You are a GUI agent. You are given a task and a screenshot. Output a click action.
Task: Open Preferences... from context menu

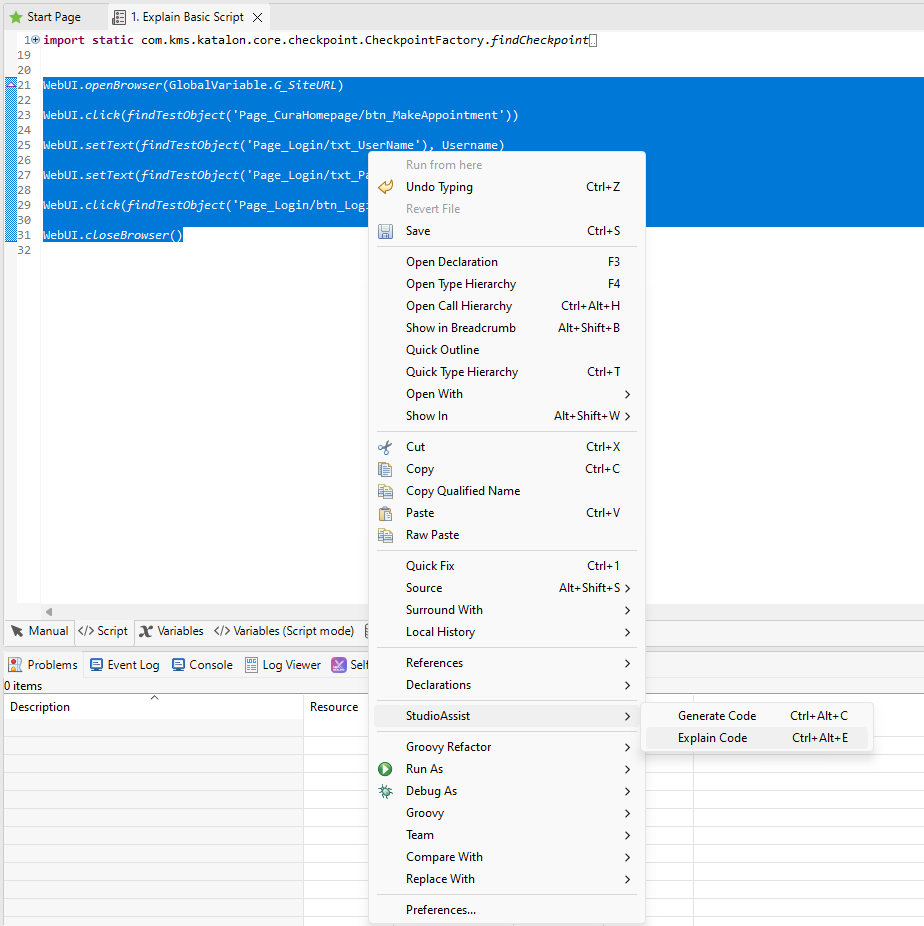[x=506, y=910]
